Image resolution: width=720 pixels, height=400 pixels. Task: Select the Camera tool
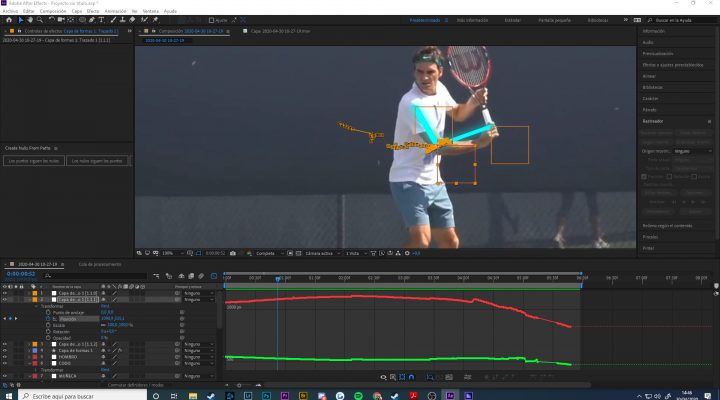[x=61, y=20]
